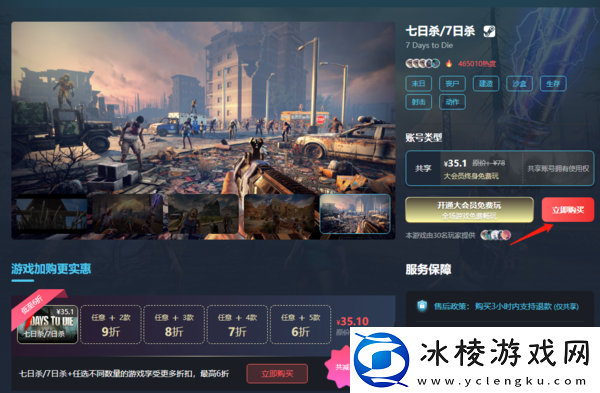Open second screenshot thumbnail with zombies
The image size is (600, 393).
[128, 214]
